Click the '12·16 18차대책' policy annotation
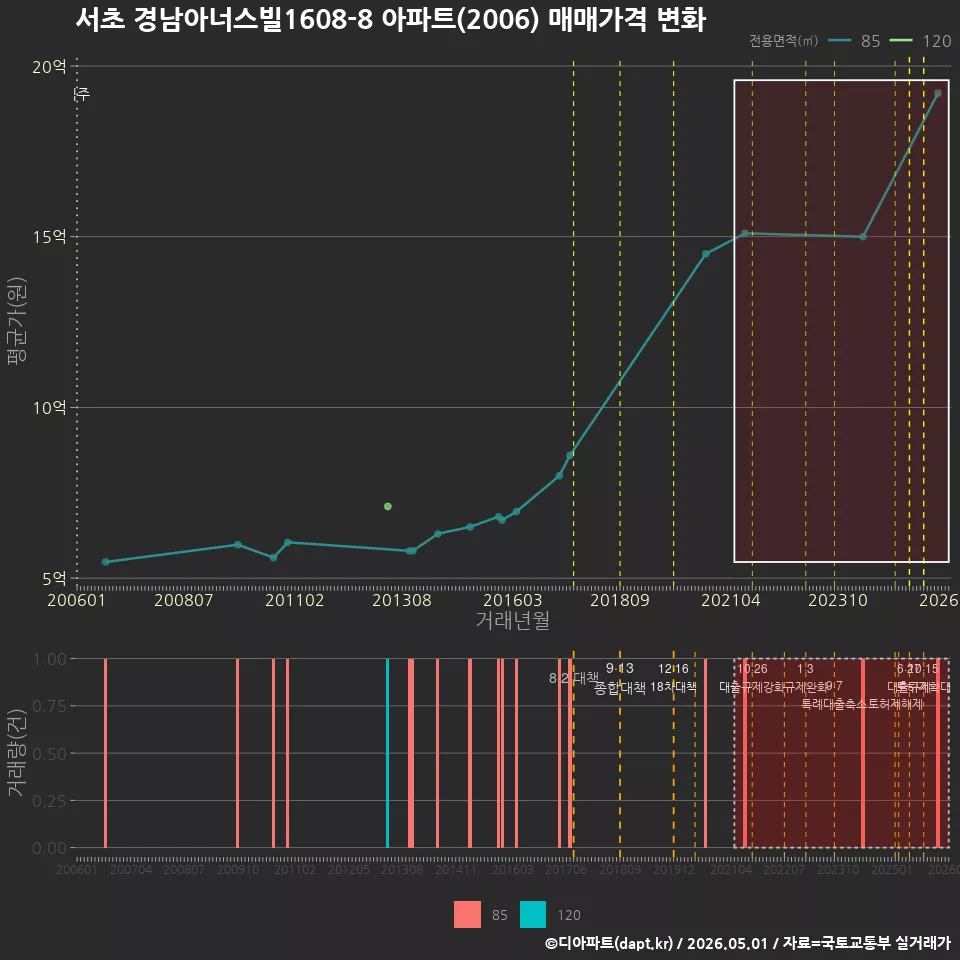960x960 pixels. click(x=673, y=678)
